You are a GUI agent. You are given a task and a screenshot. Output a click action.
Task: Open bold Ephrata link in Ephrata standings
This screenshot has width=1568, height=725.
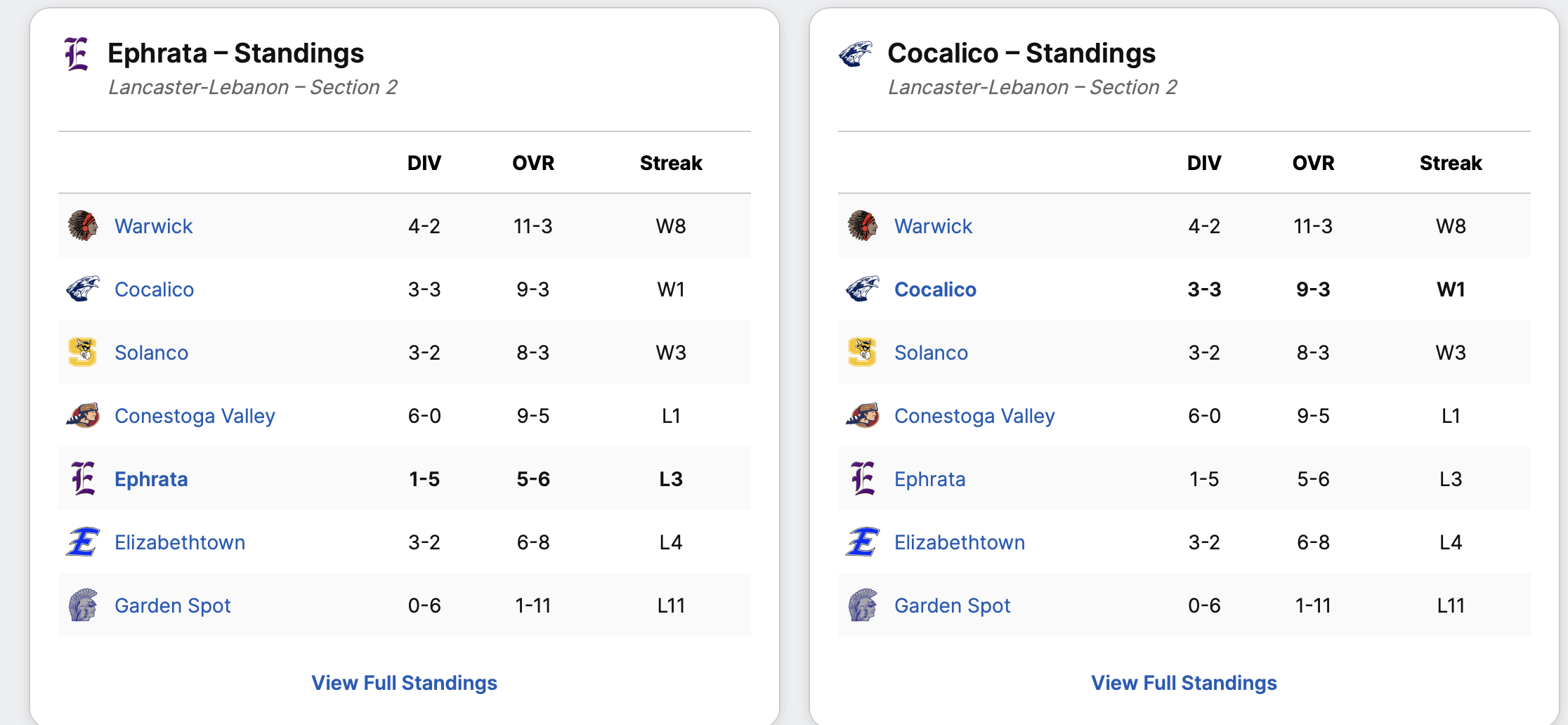click(x=151, y=479)
